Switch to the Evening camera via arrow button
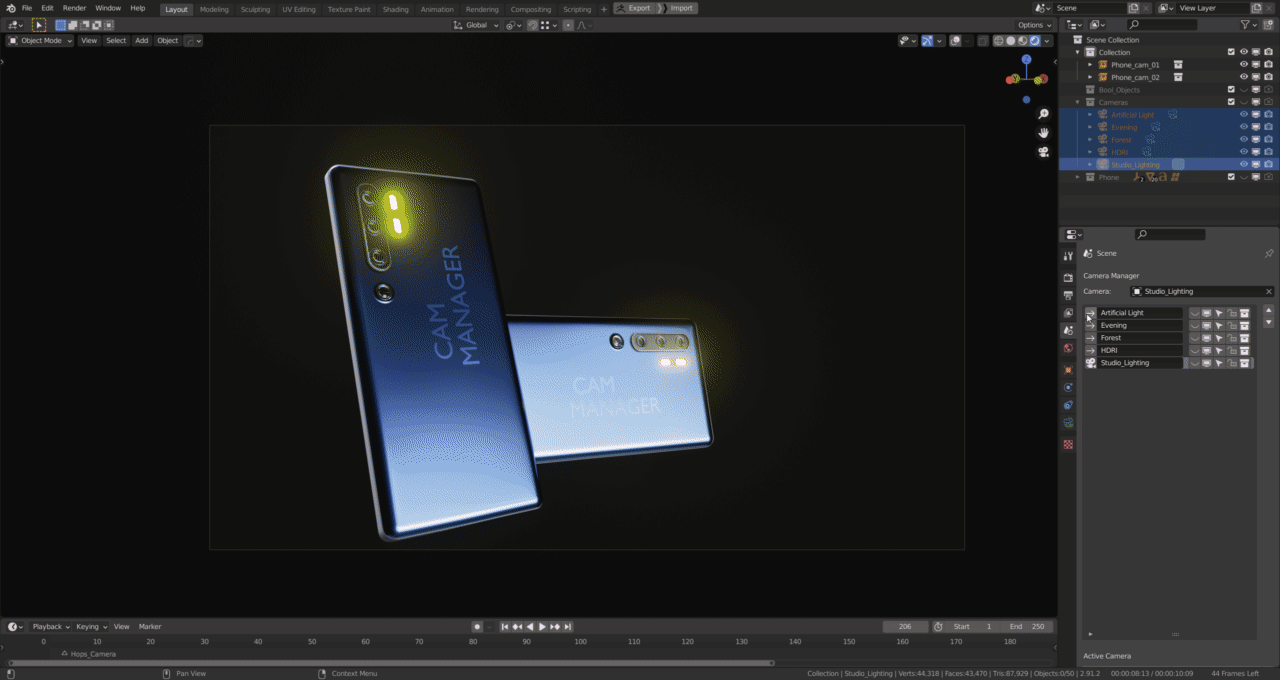The width and height of the screenshot is (1280, 680). point(1090,326)
